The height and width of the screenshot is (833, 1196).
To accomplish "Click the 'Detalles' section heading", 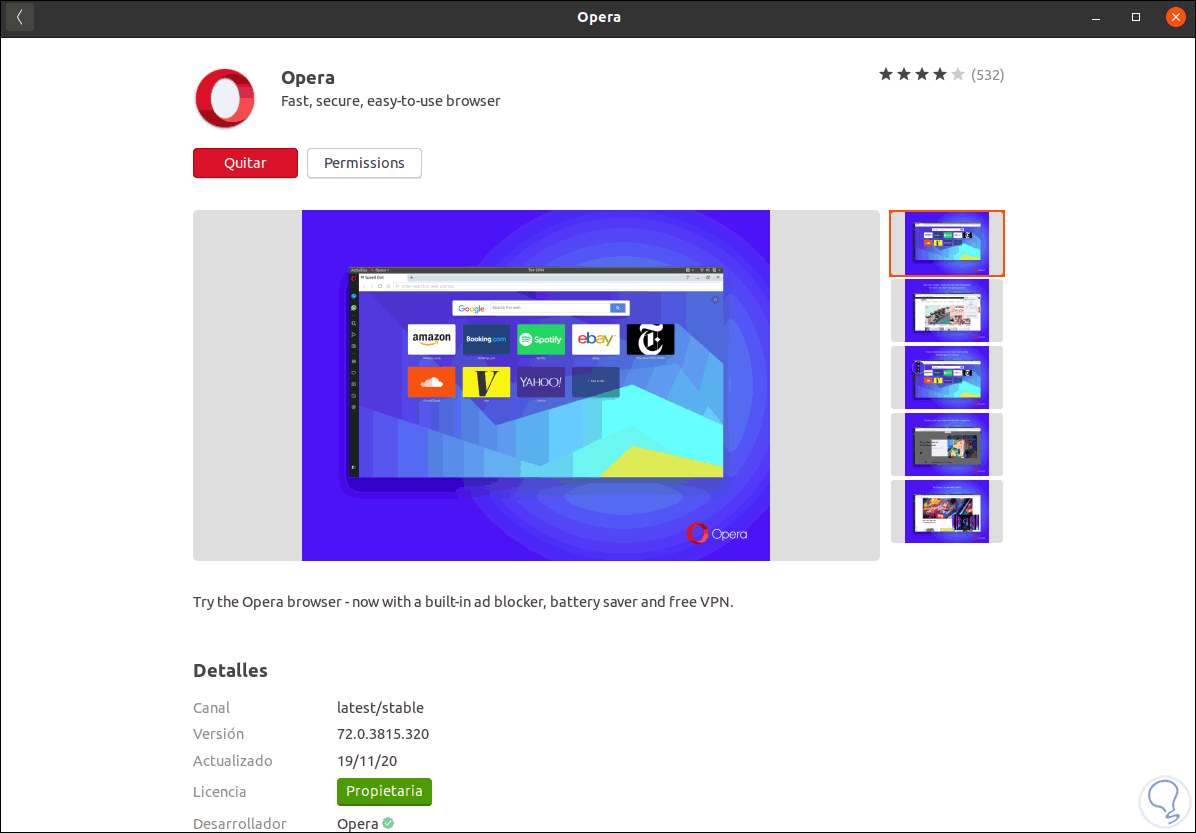I will (x=230, y=671).
